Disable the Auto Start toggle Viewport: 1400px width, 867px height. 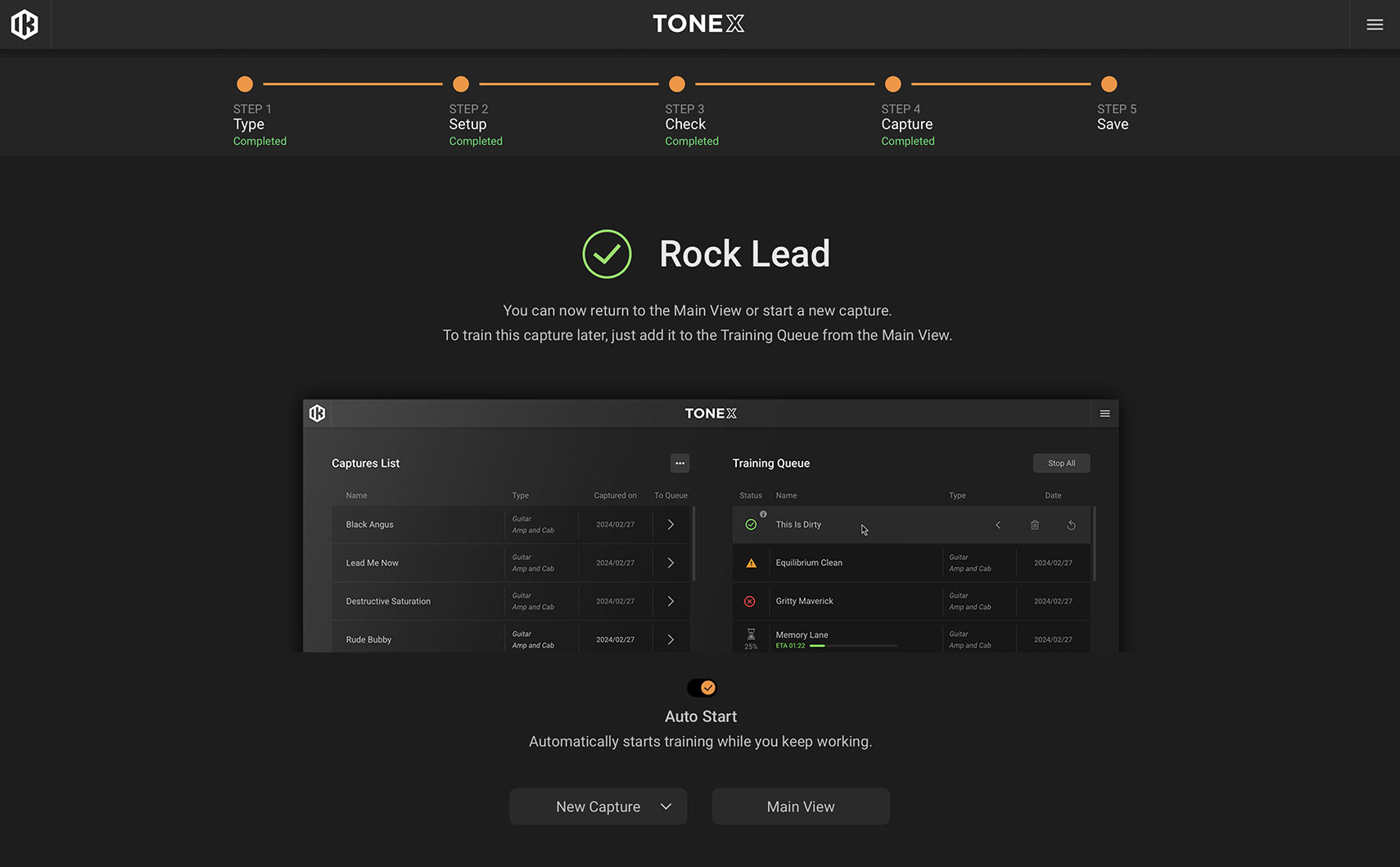(x=702, y=688)
